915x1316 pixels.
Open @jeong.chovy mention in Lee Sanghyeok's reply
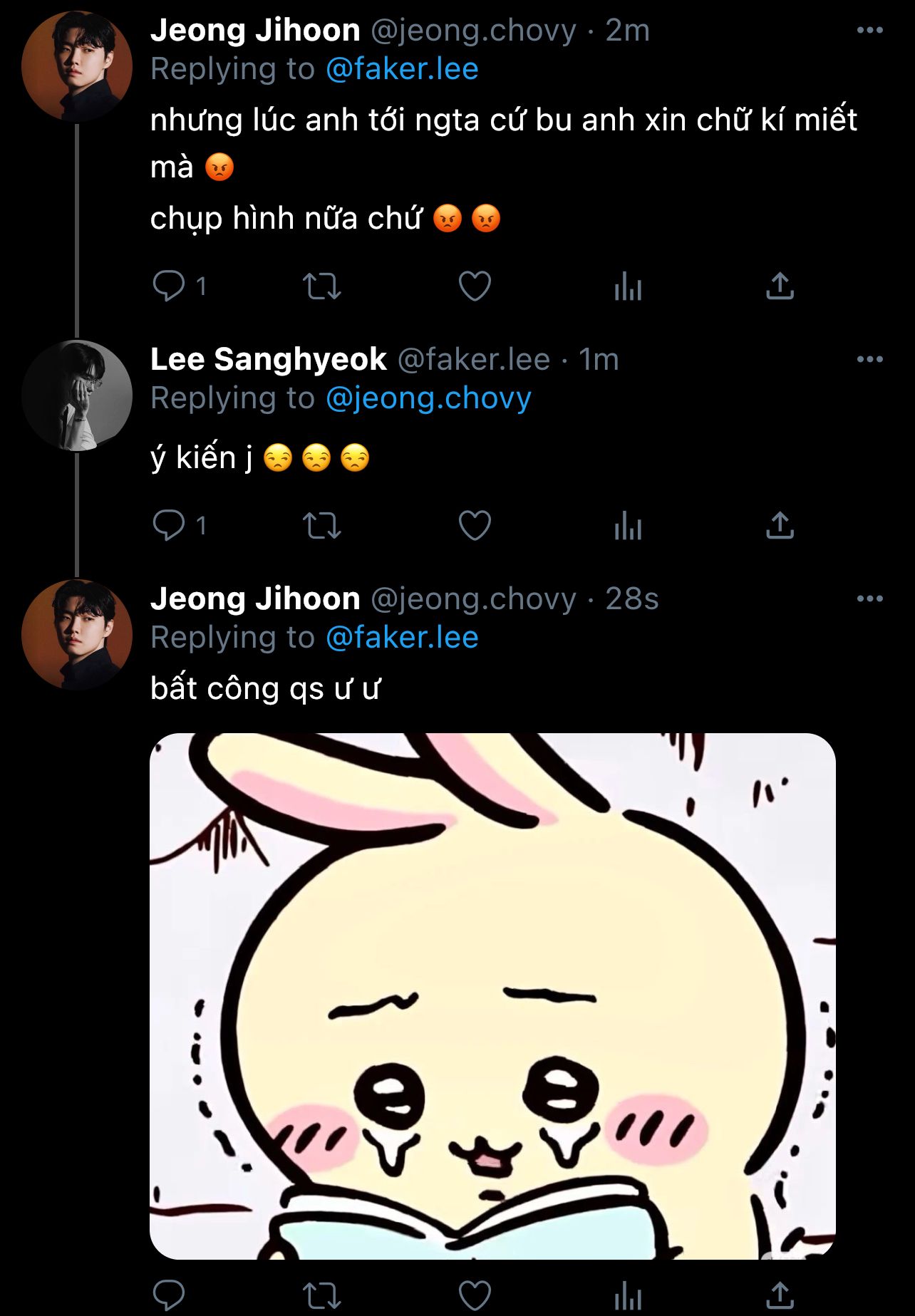point(428,398)
